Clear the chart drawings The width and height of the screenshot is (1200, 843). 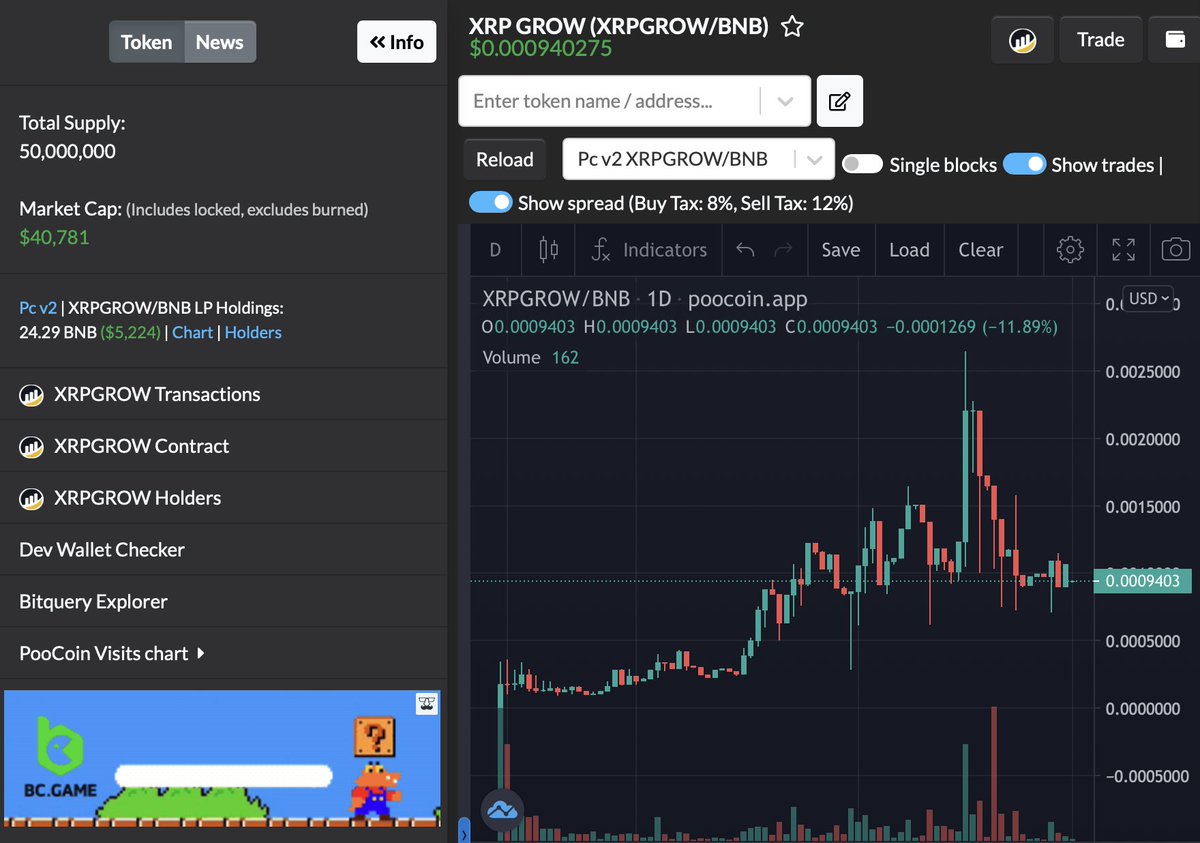coord(980,250)
